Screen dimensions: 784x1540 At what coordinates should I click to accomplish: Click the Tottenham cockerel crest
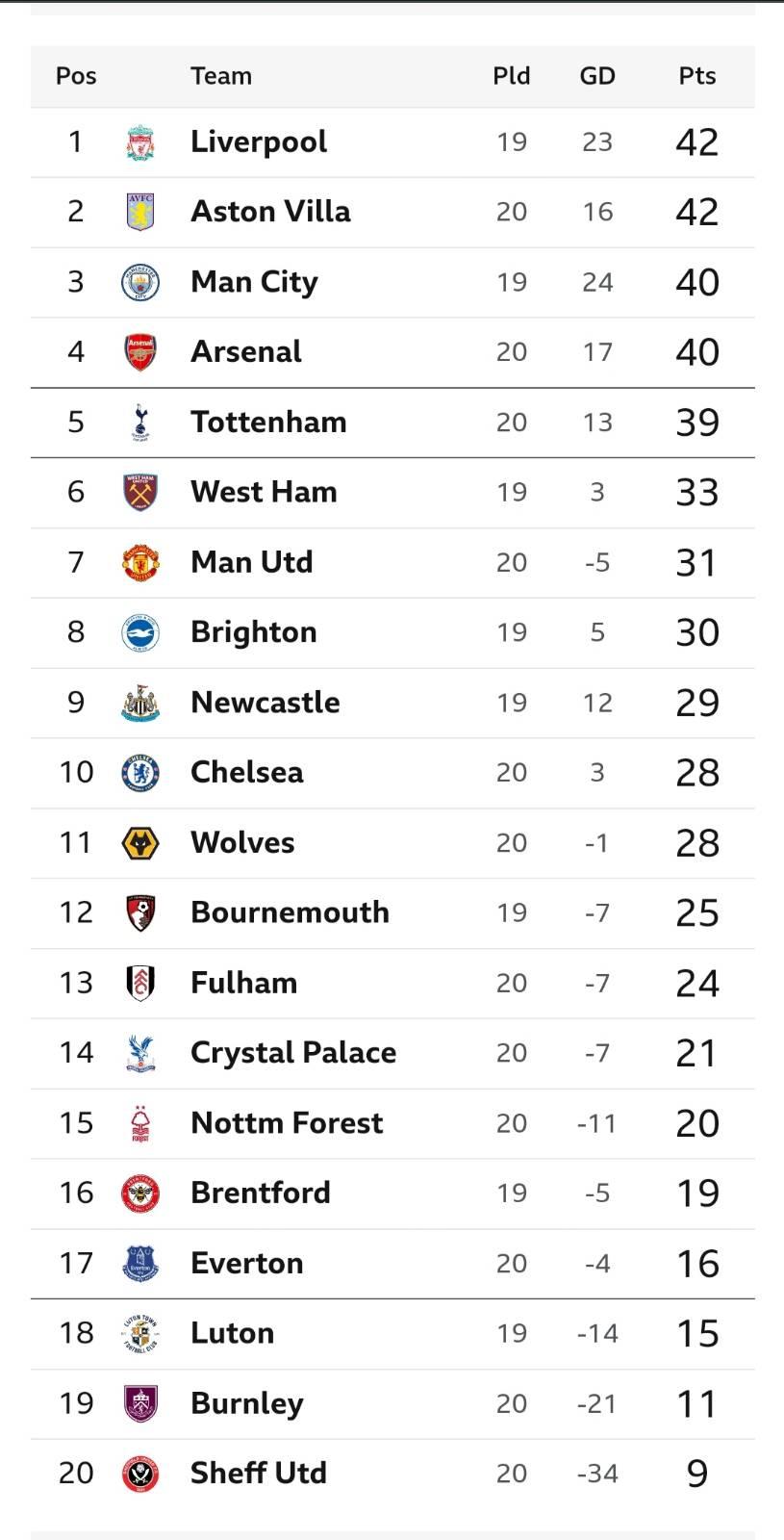[x=140, y=423]
